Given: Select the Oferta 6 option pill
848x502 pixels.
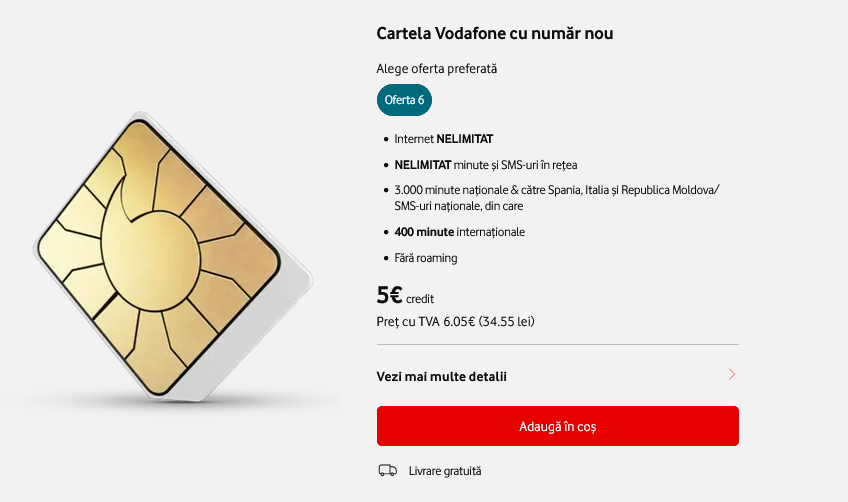Looking at the screenshot, I should tap(404, 100).
